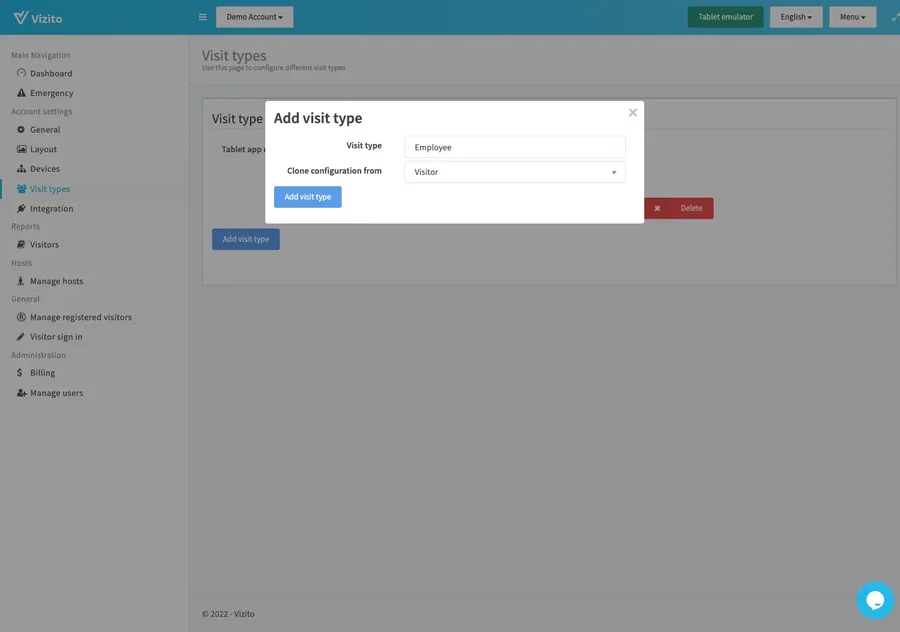Confirm with the Add visit type button

306,196
